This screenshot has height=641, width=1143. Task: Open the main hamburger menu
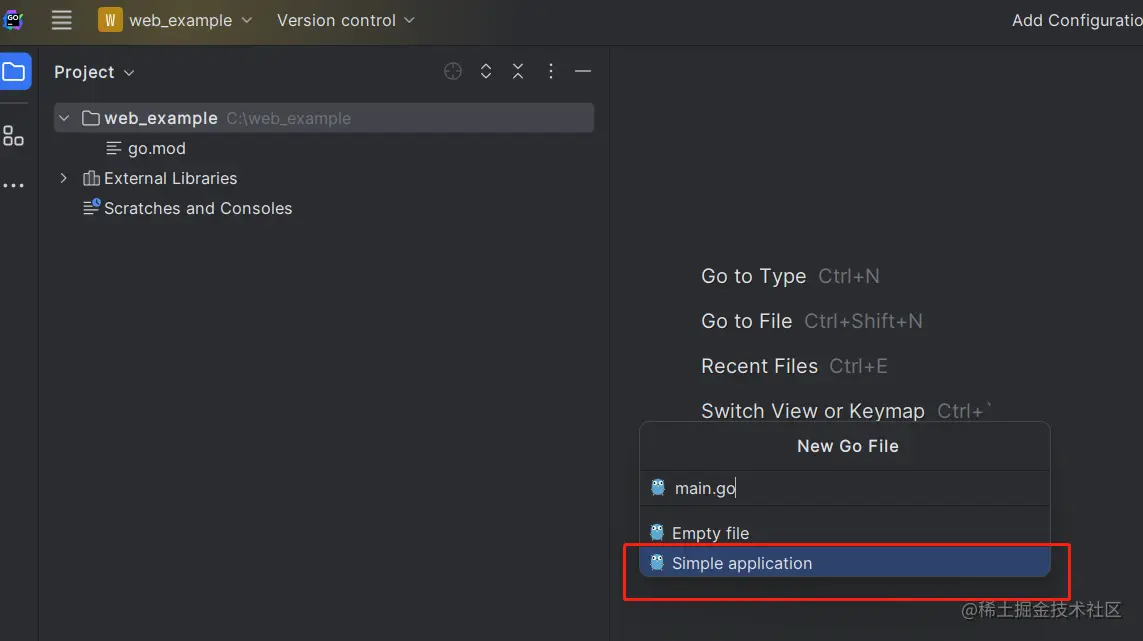point(61,20)
